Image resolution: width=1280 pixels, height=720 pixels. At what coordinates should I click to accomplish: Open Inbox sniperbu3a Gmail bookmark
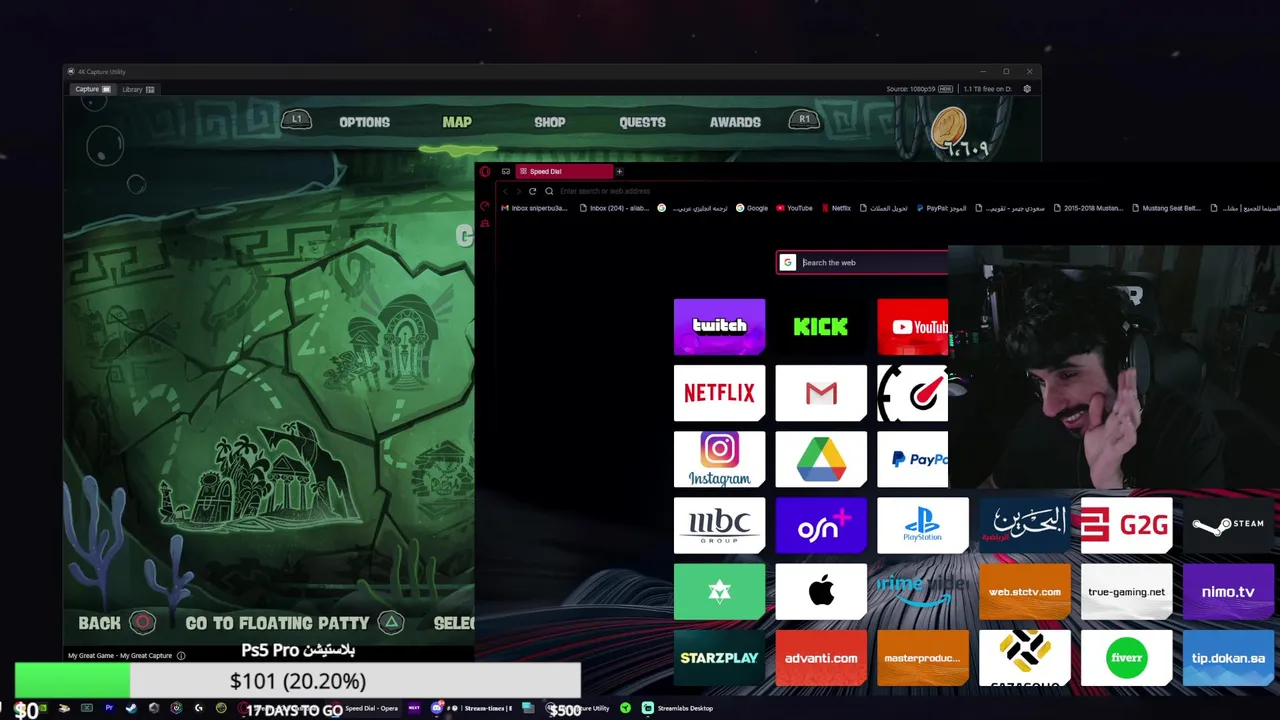(534, 208)
